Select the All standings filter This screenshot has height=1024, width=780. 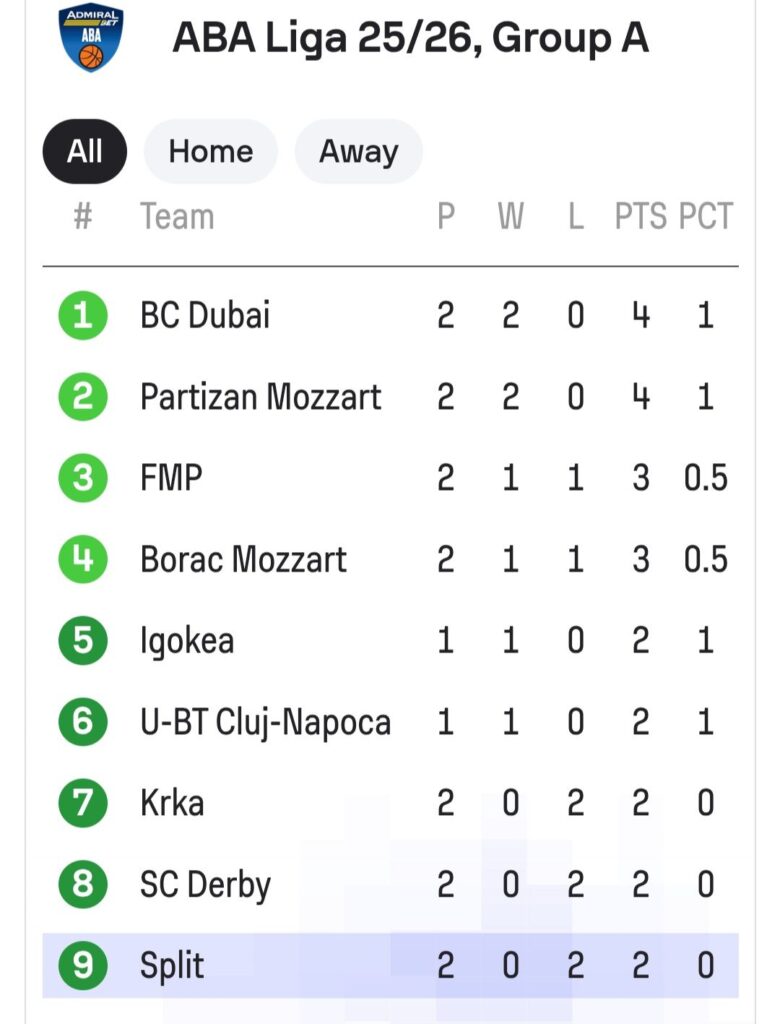(x=85, y=151)
